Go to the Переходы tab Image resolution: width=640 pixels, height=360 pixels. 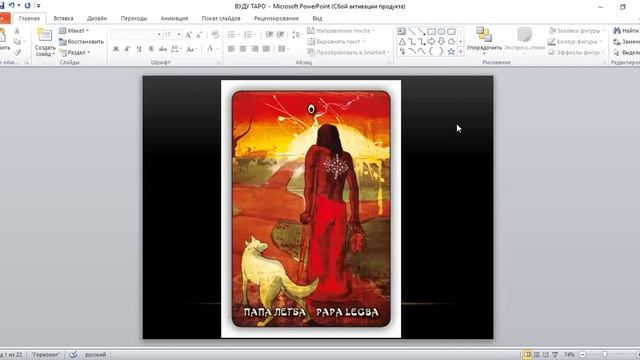click(x=133, y=18)
